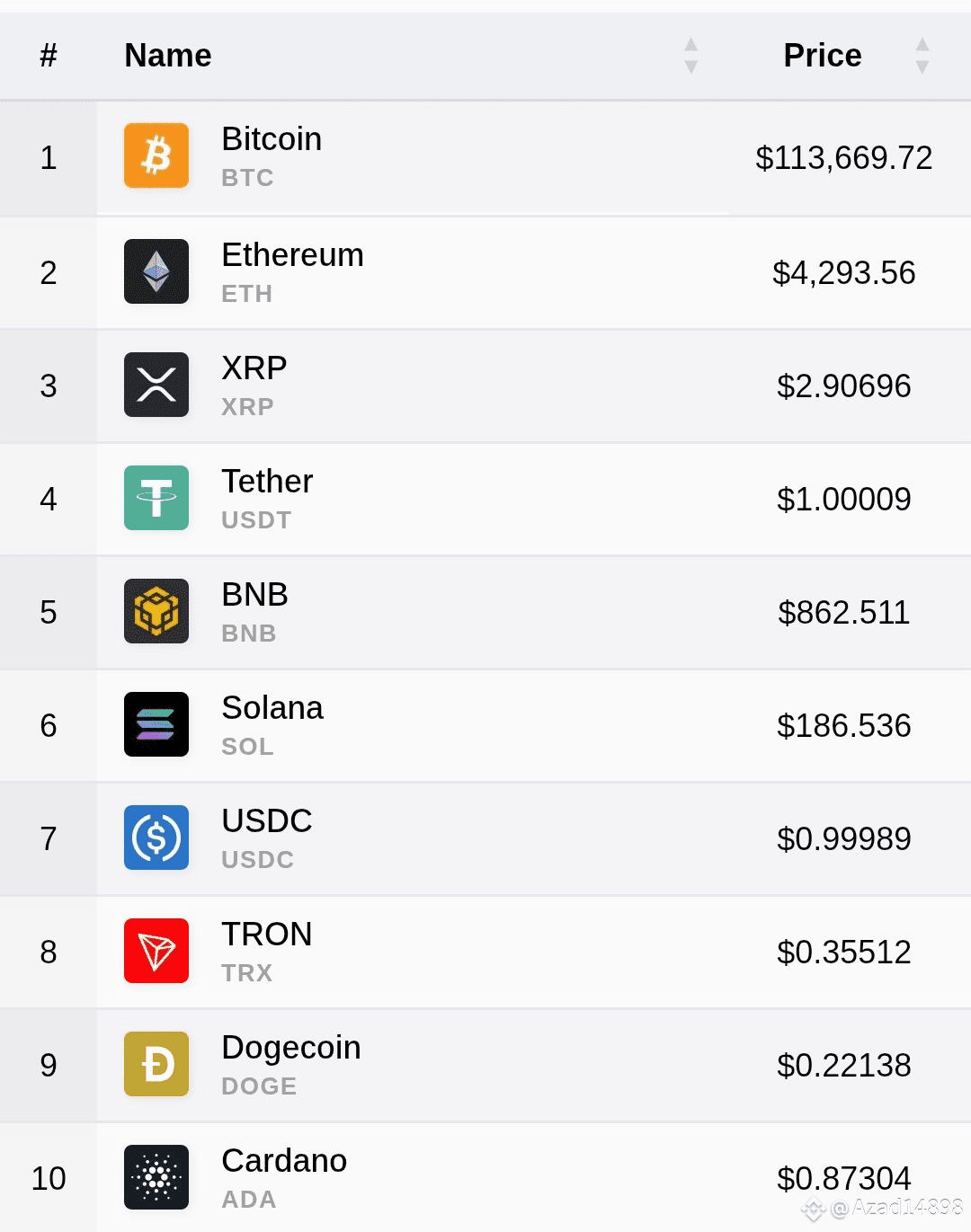The image size is (971, 1232).
Task: Open the Ethereum name link
Action: pyautogui.click(x=292, y=255)
